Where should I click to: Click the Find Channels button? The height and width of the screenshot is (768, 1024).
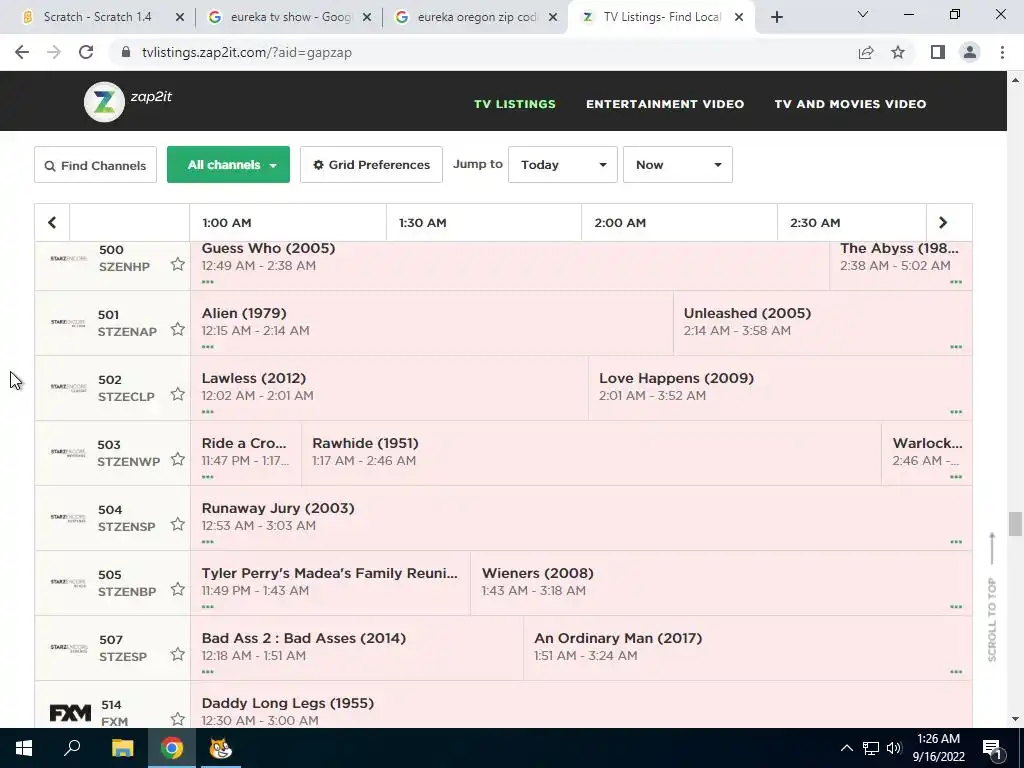pos(95,165)
